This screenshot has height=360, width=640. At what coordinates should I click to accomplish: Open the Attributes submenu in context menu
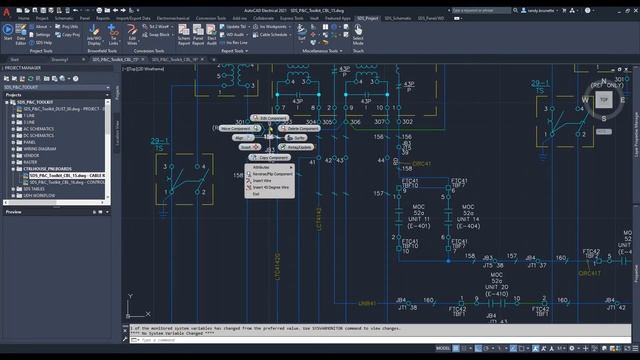pos(270,167)
